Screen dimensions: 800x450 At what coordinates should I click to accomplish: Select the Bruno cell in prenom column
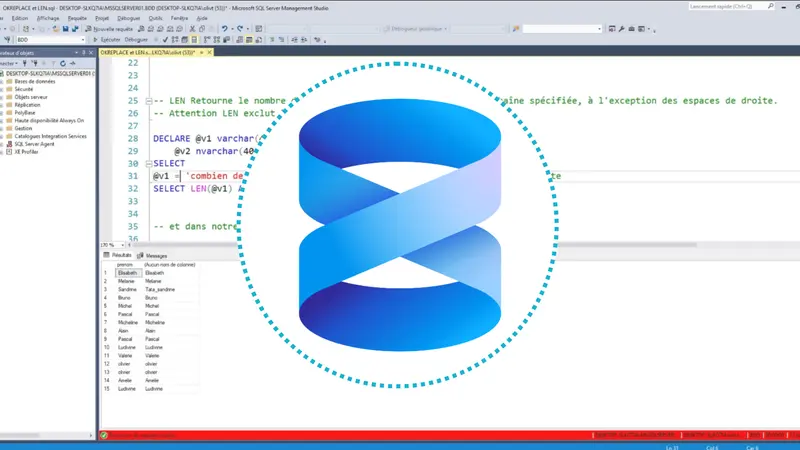[x=124, y=298]
